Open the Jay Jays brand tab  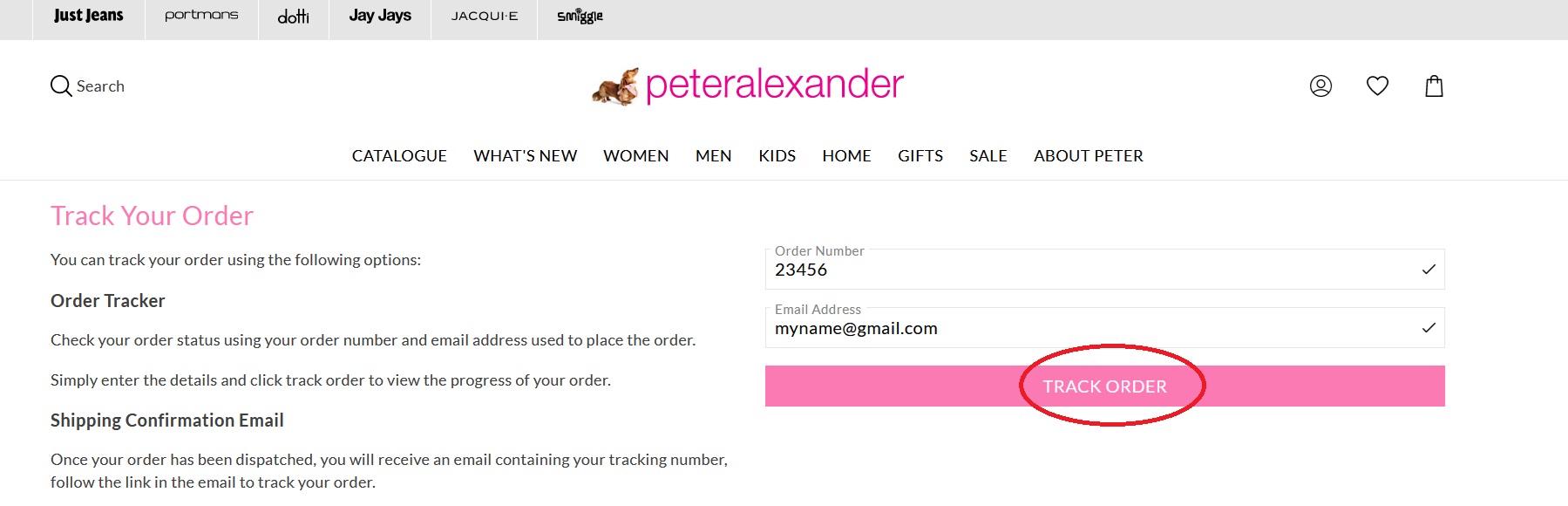coord(380,16)
